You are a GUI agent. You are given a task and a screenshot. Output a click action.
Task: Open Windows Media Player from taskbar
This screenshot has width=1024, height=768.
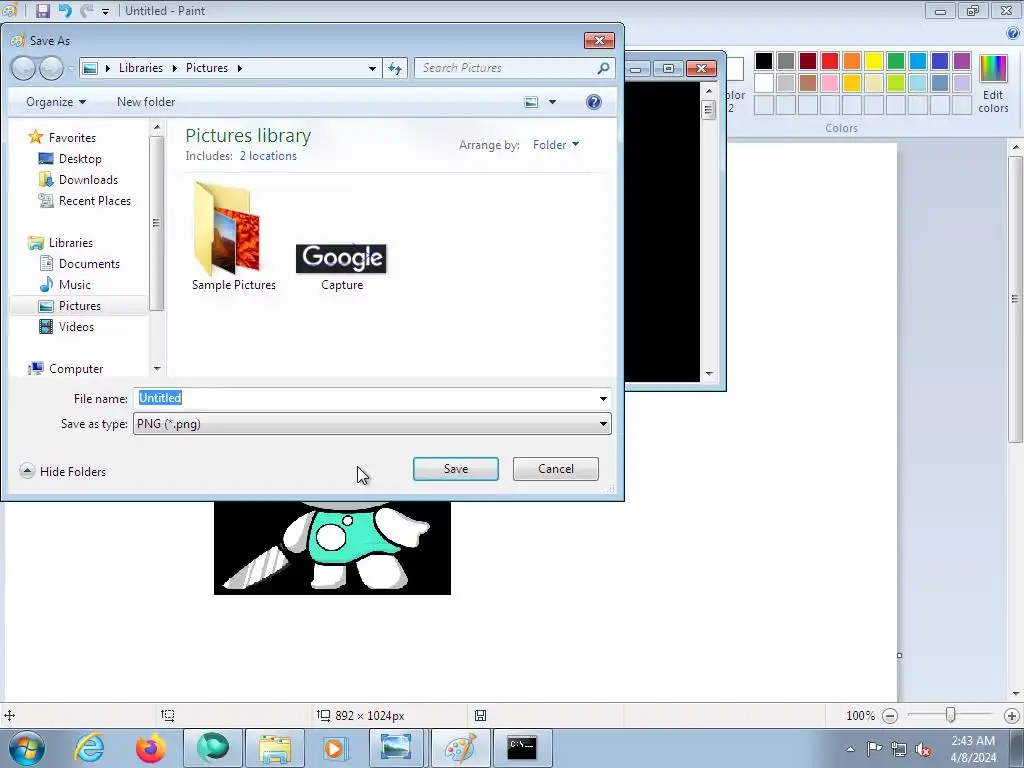[336, 748]
